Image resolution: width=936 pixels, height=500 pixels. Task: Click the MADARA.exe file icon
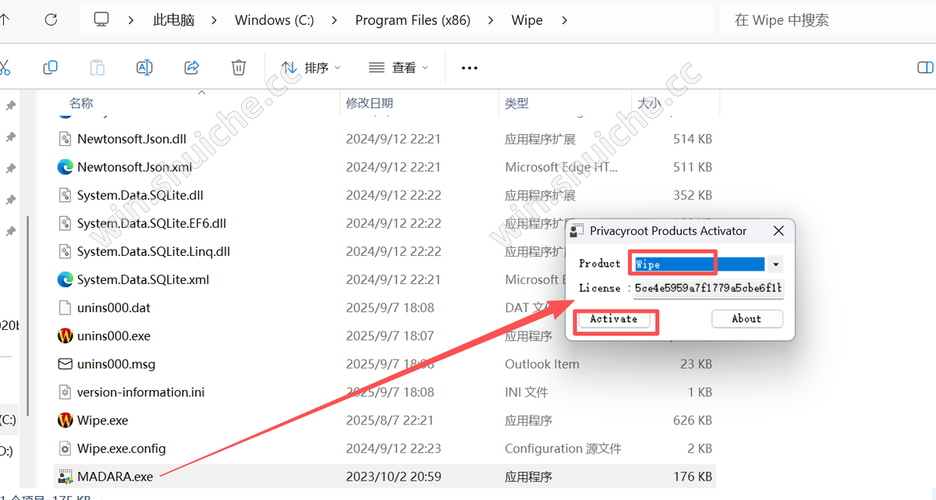click(64, 476)
